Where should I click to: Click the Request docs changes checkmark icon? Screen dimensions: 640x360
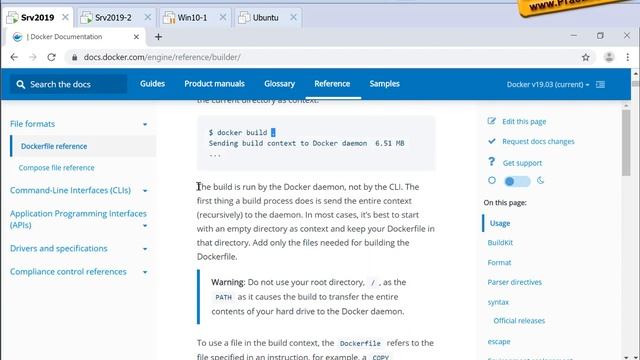pos(491,141)
